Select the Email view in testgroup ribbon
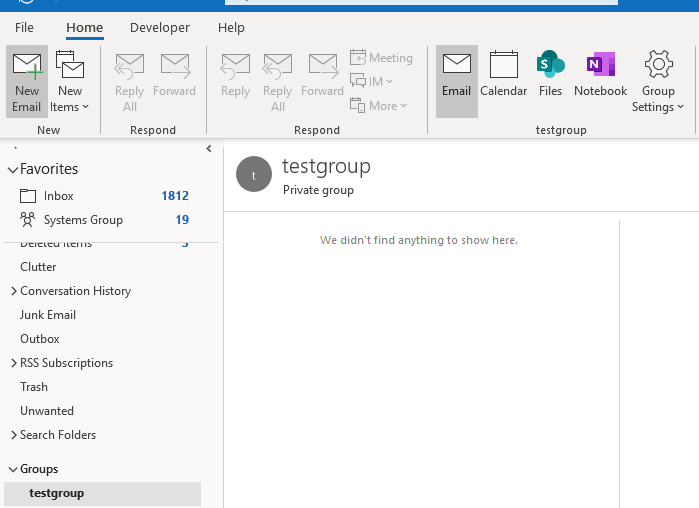The image size is (699, 508). click(x=456, y=75)
